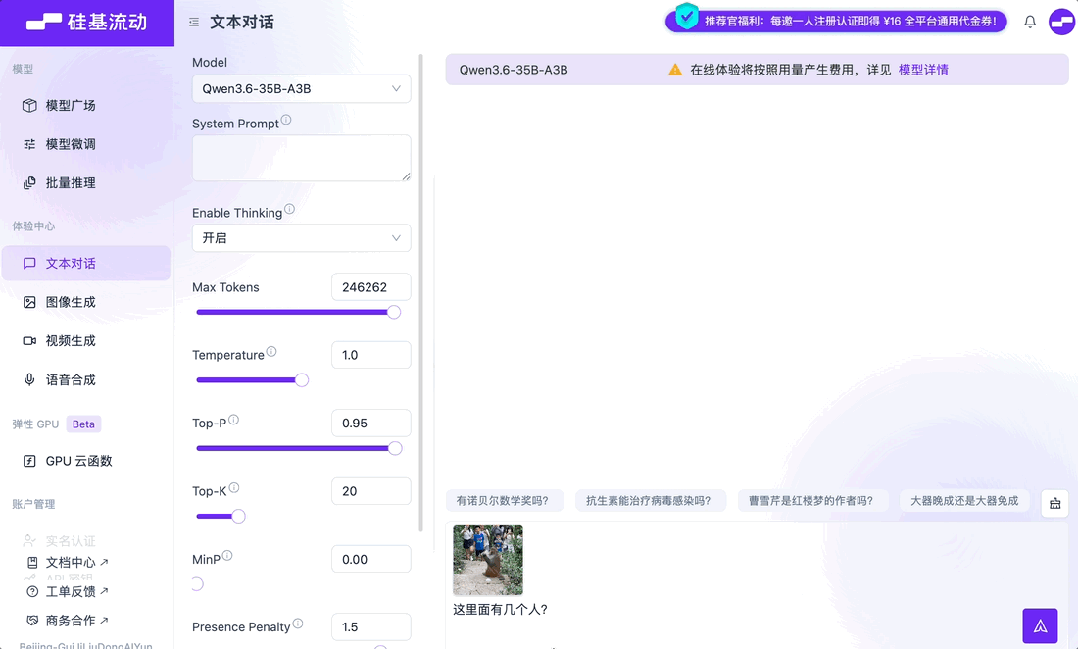Open 语音合成 in the sidebar
1078x649 pixels.
click(87, 380)
